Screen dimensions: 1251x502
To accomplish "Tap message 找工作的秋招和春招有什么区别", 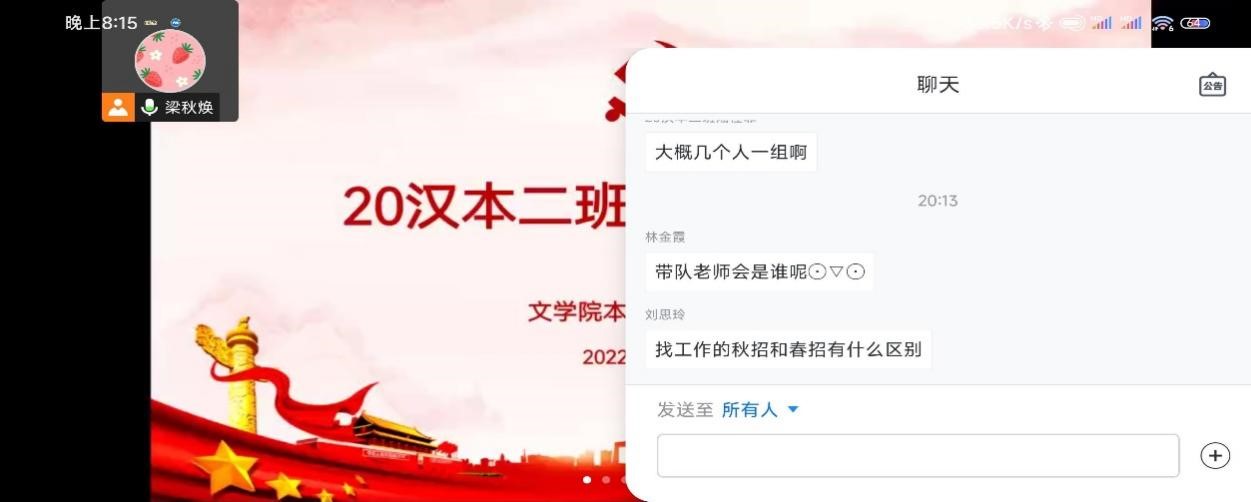I will click(x=788, y=349).
